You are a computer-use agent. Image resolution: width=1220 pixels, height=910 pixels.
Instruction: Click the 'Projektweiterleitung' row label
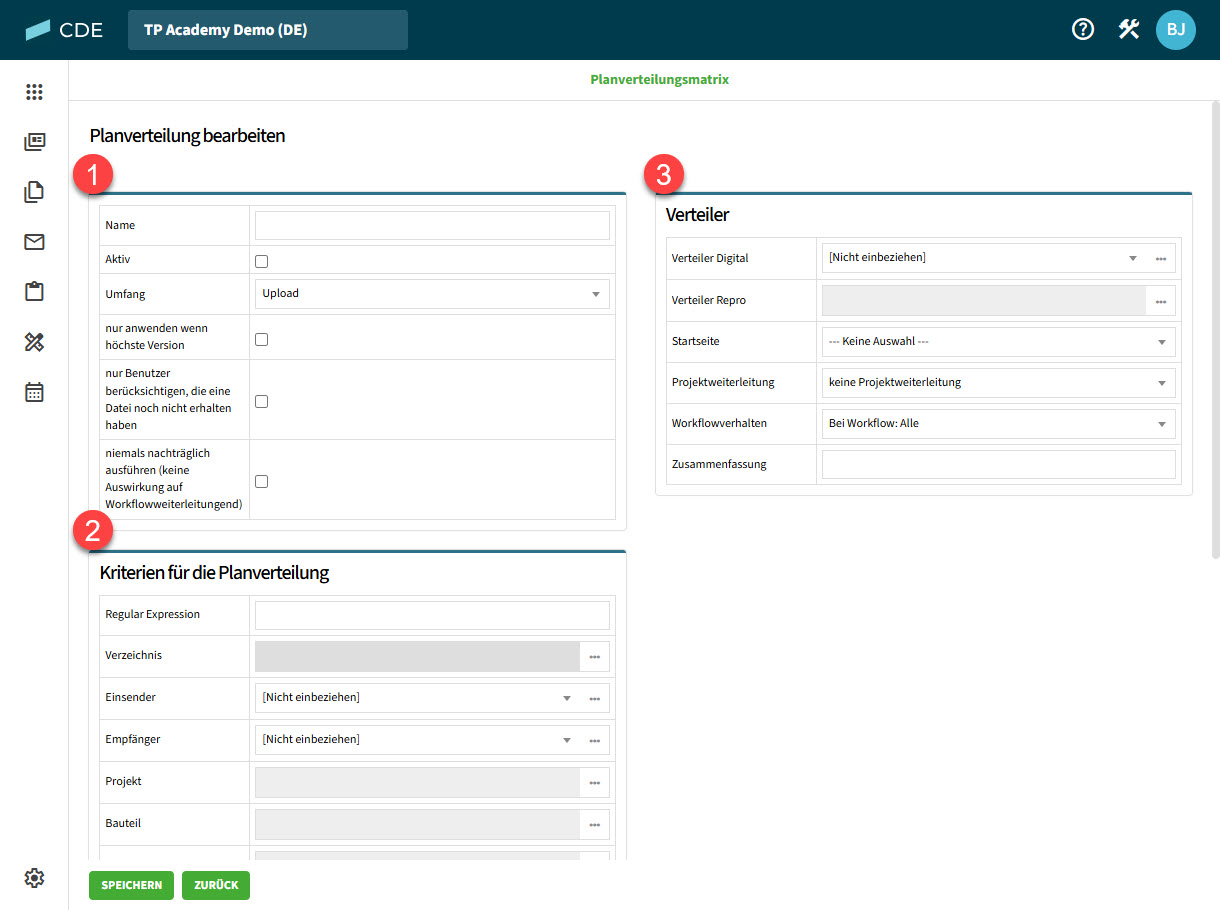click(x=723, y=383)
